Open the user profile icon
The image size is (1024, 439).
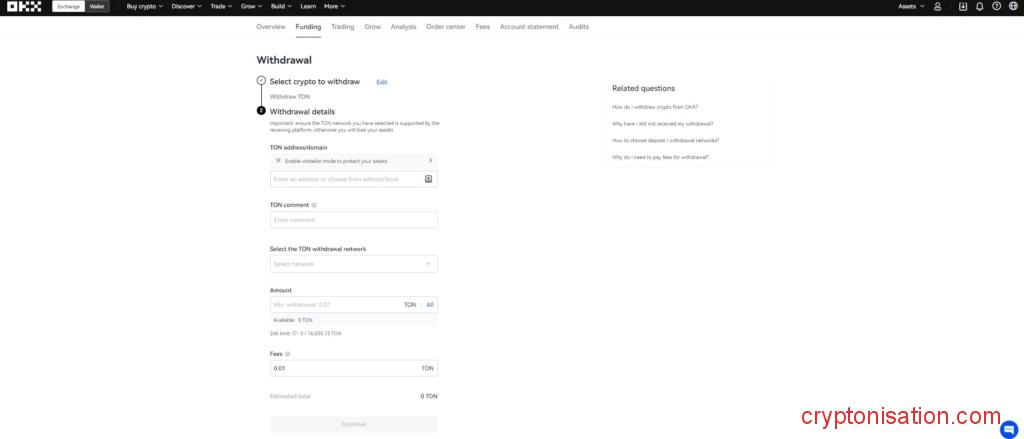pyautogui.click(x=937, y=6)
